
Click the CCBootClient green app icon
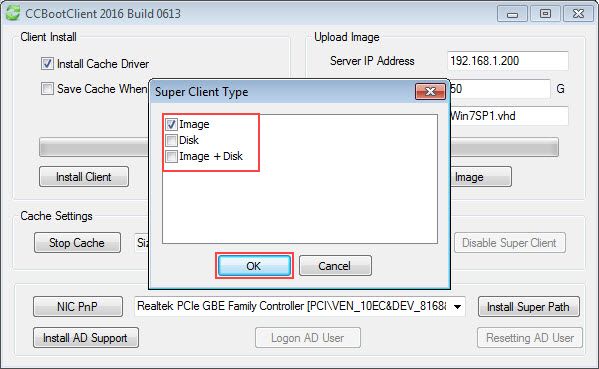(x=13, y=12)
